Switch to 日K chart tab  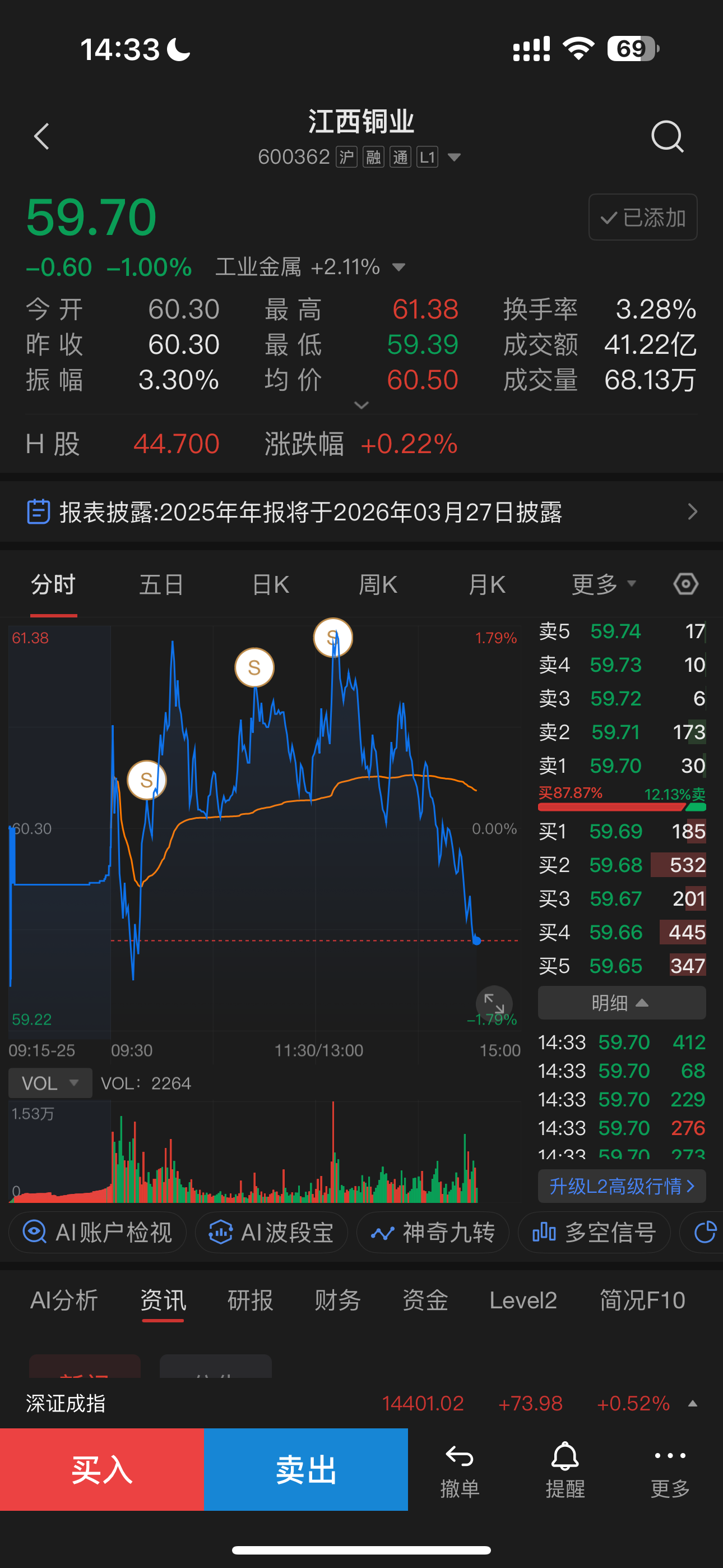pos(270,584)
